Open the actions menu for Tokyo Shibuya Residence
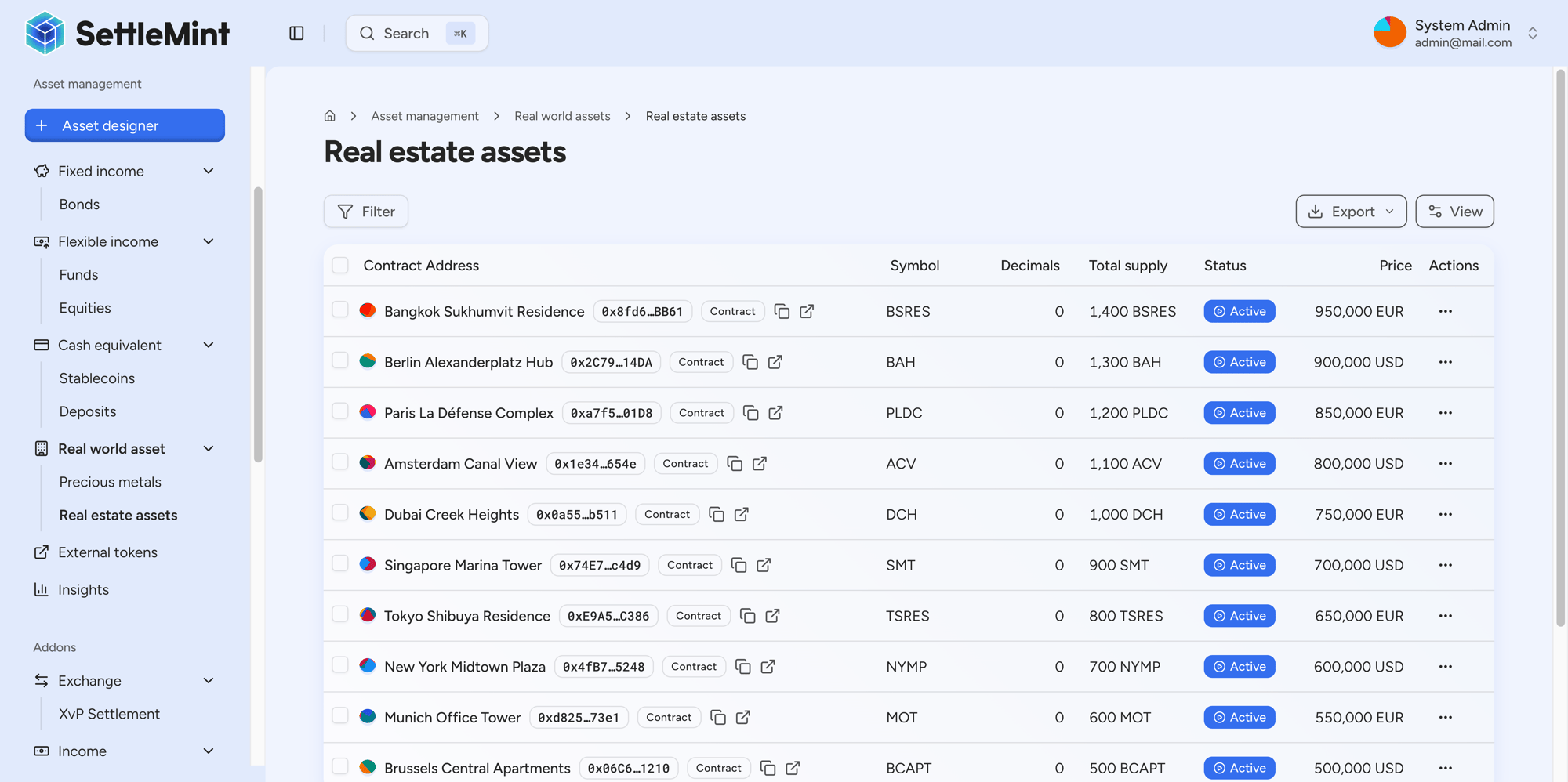1568x782 pixels. point(1445,616)
